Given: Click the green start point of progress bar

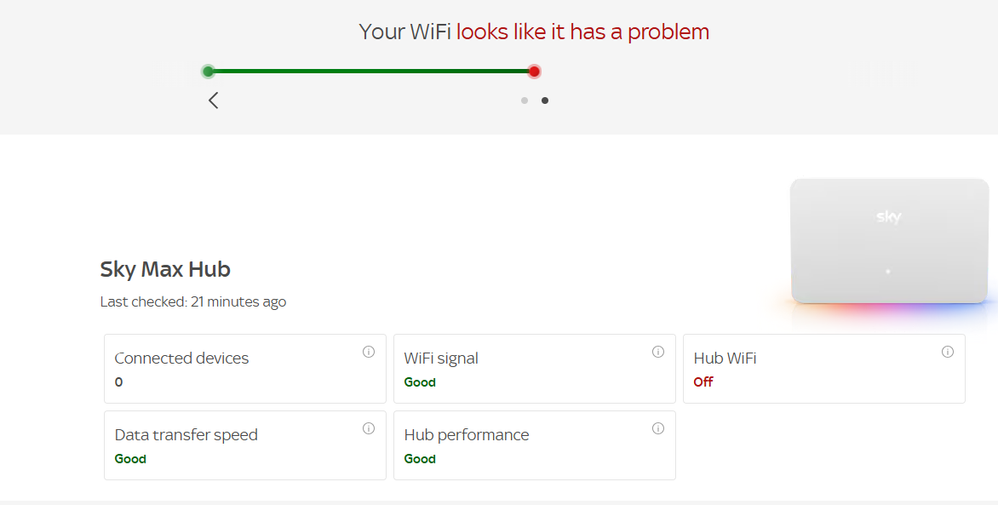Looking at the screenshot, I should [x=208, y=71].
